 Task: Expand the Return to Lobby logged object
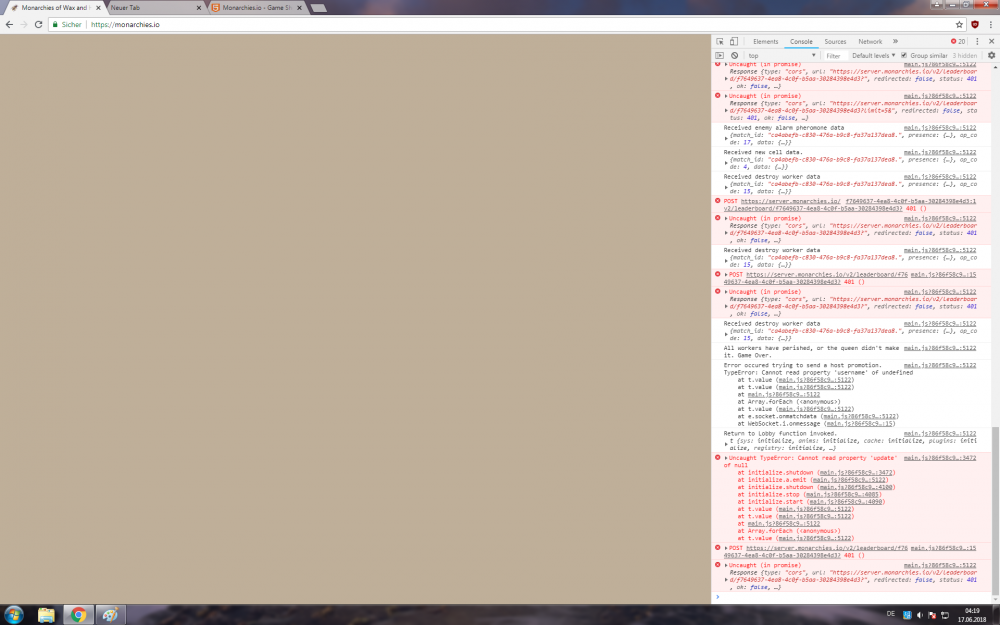pyautogui.click(x=726, y=444)
